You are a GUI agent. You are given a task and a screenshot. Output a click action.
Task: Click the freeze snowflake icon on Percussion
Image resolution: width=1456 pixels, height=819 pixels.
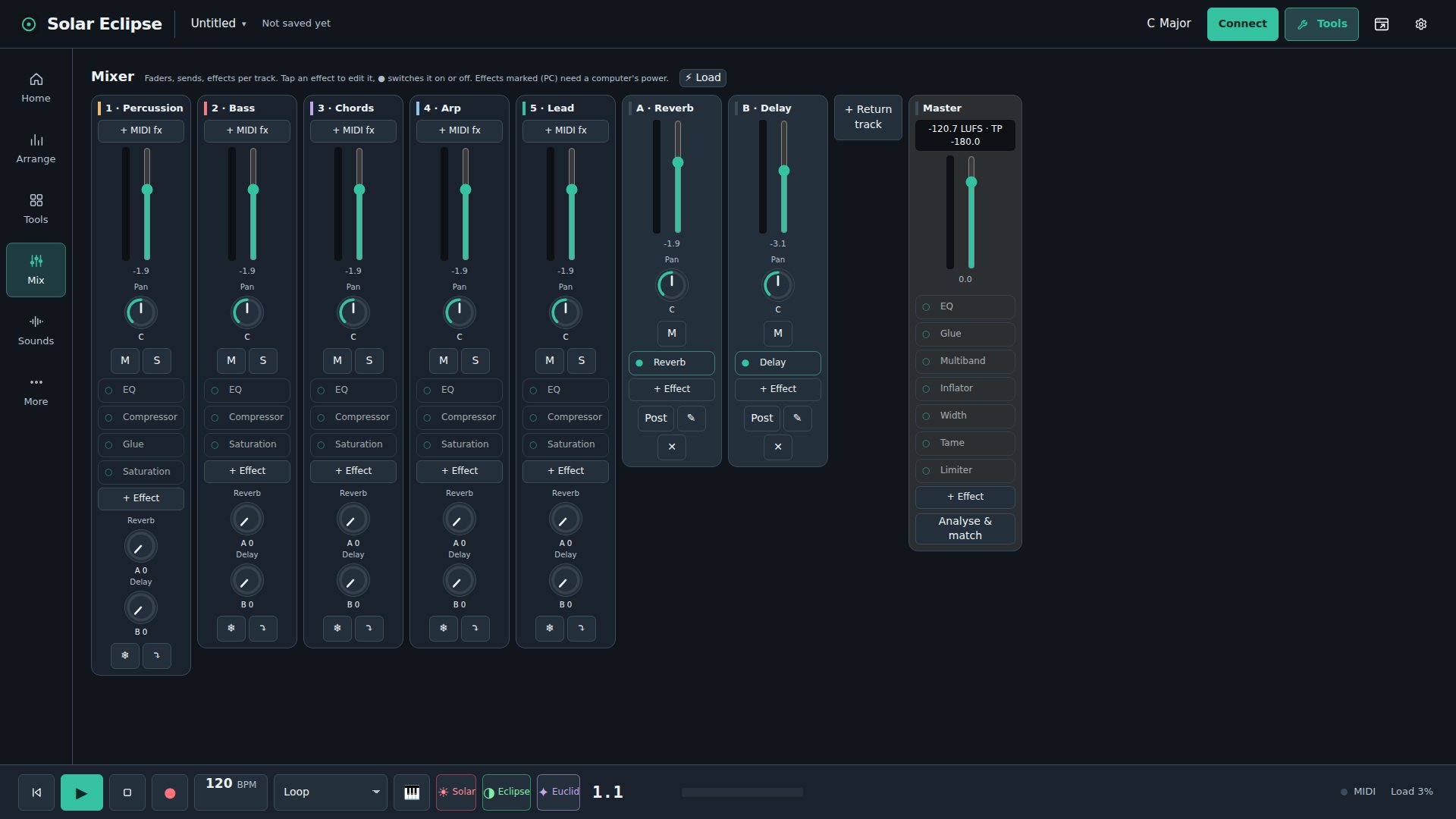point(125,656)
